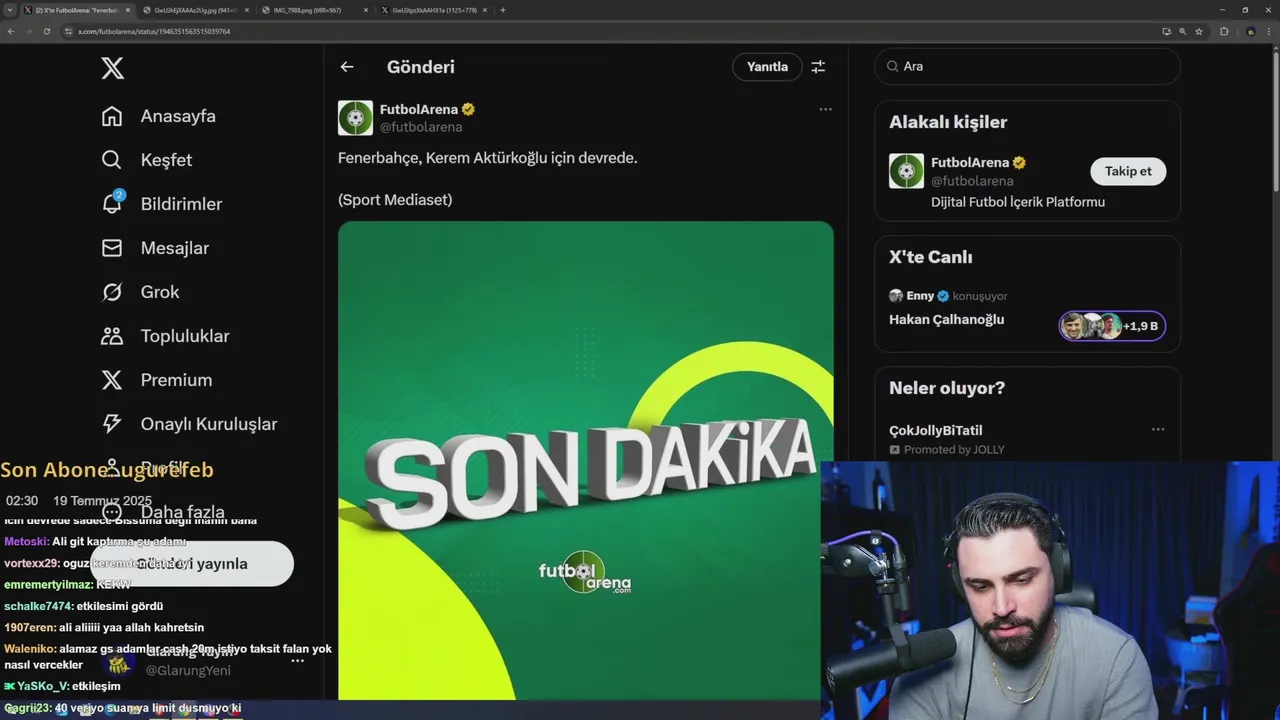
Task: Click the Neler oluyor? heading
Action: [947, 388]
